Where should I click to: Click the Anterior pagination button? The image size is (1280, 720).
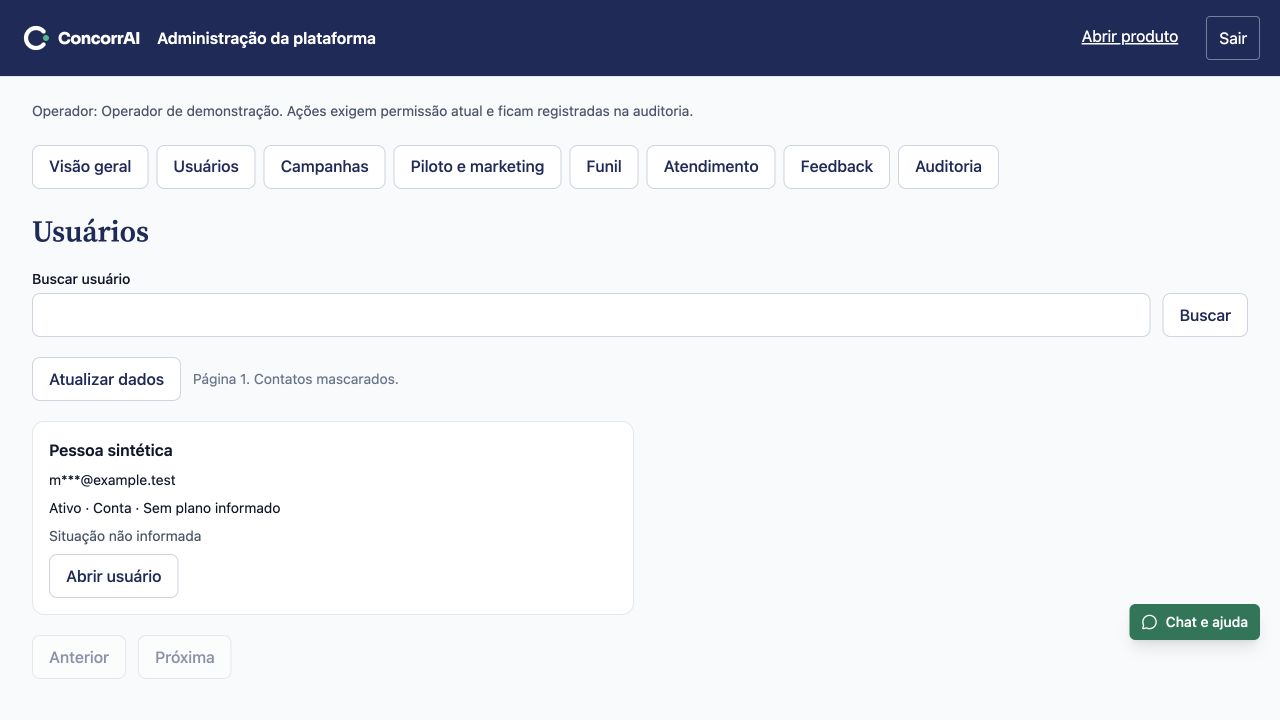pyautogui.click(x=79, y=657)
